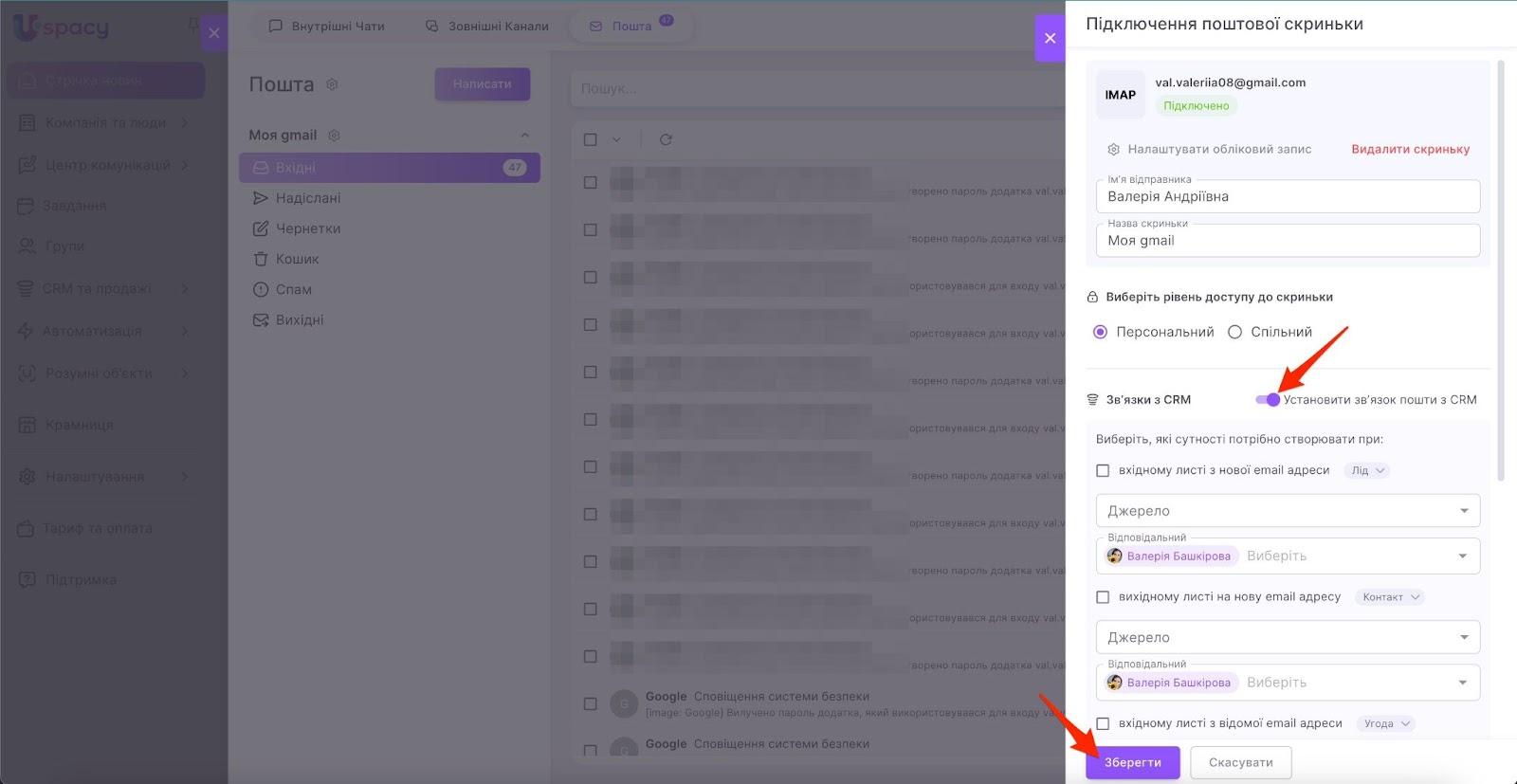Click the inbox unread count badge 47

tap(515, 168)
